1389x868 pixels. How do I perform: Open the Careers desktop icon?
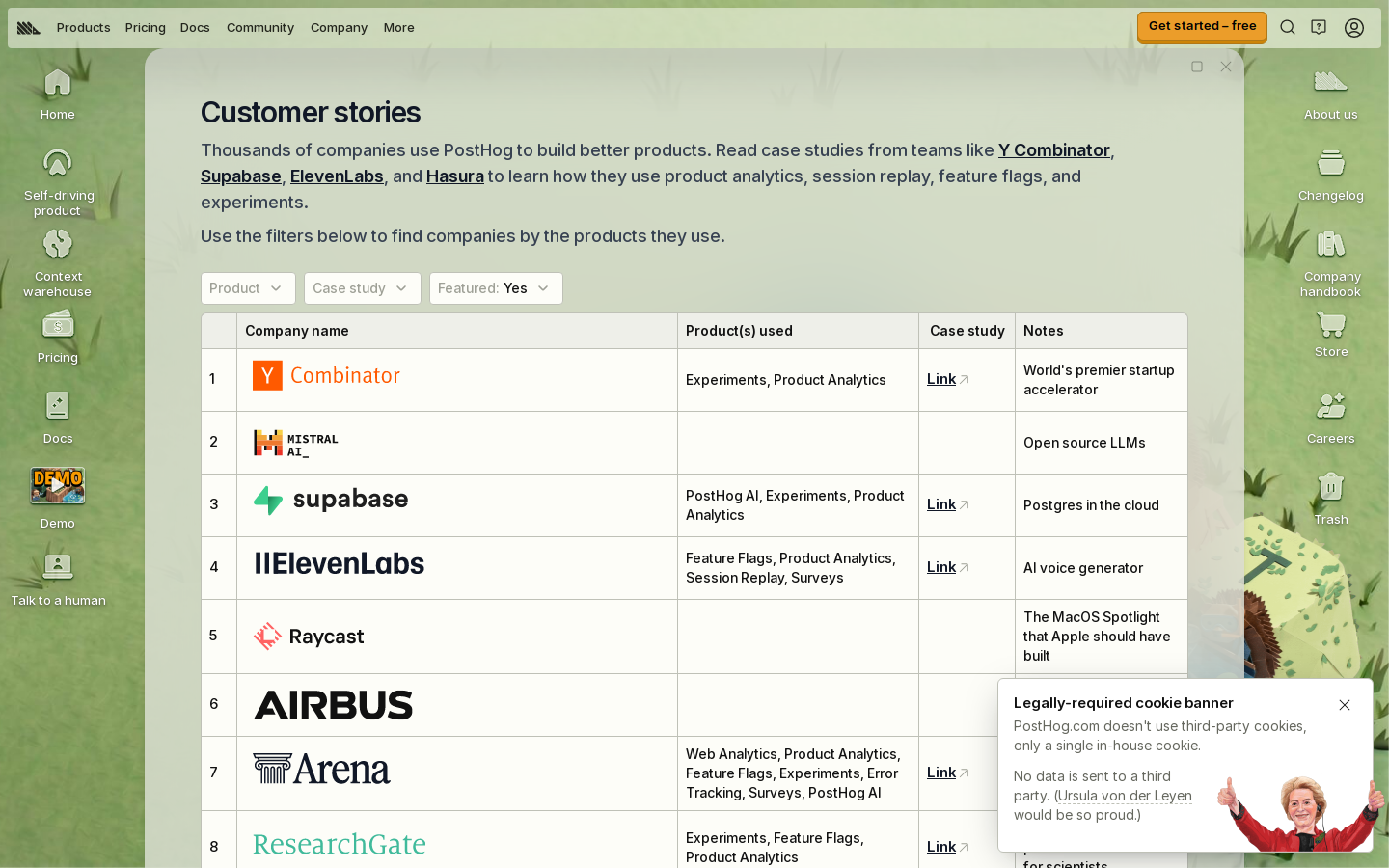tap(1331, 418)
